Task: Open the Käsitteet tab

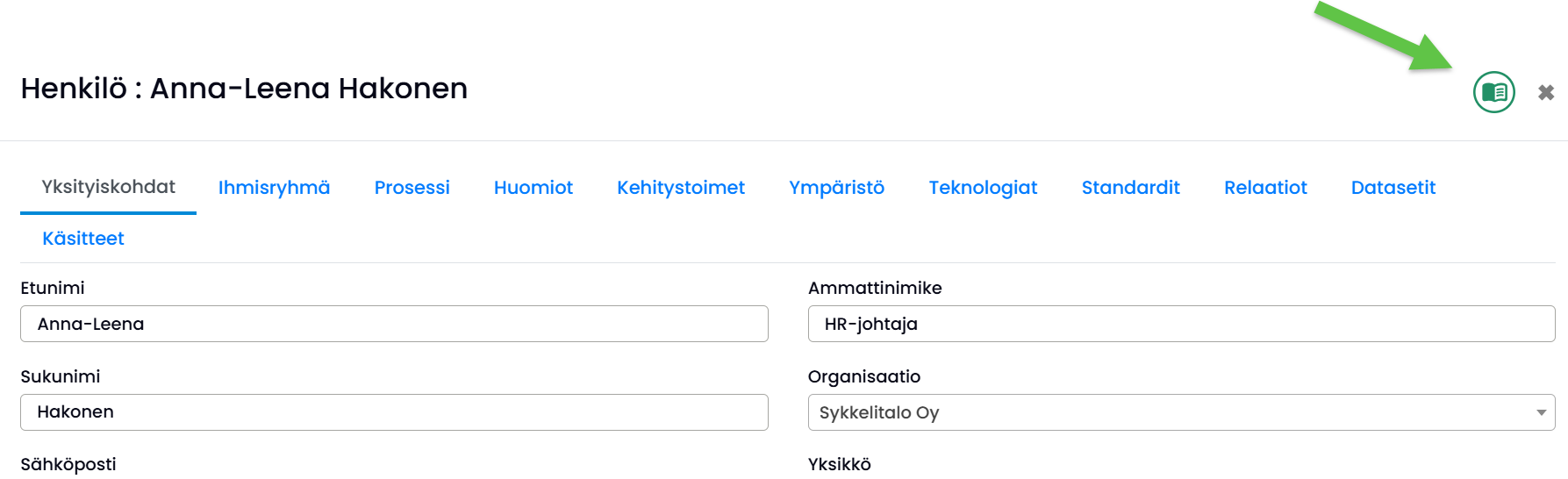Action: coord(83,239)
